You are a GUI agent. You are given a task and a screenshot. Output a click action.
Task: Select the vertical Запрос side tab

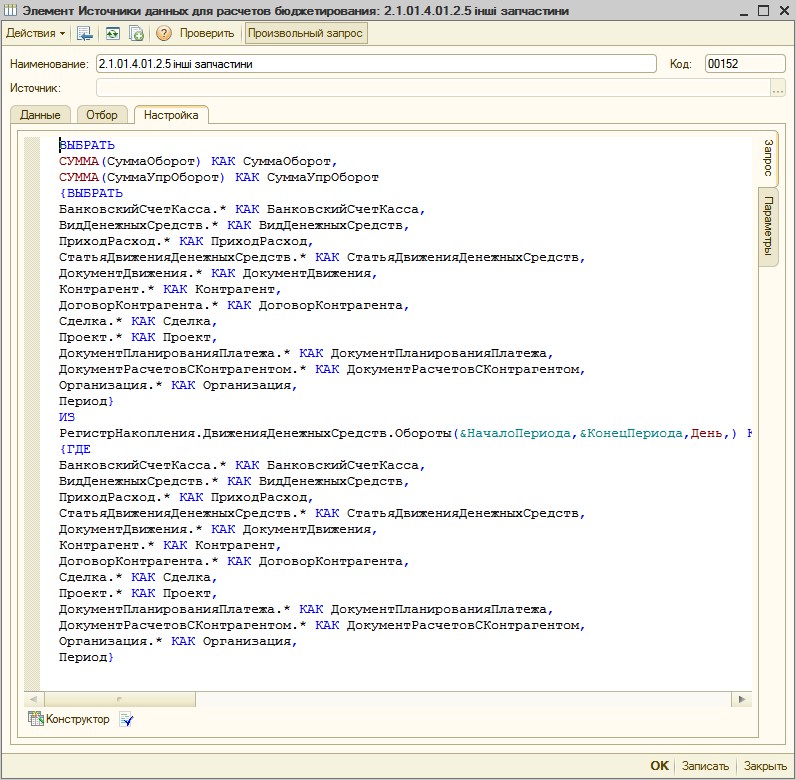768,158
